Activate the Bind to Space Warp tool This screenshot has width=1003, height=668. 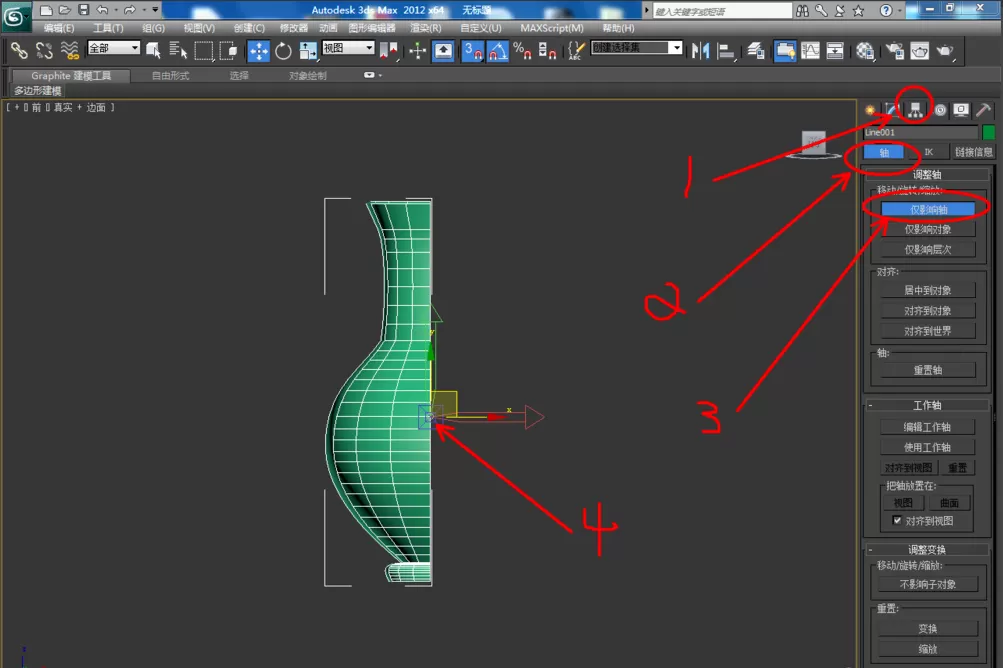pos(69,50)
